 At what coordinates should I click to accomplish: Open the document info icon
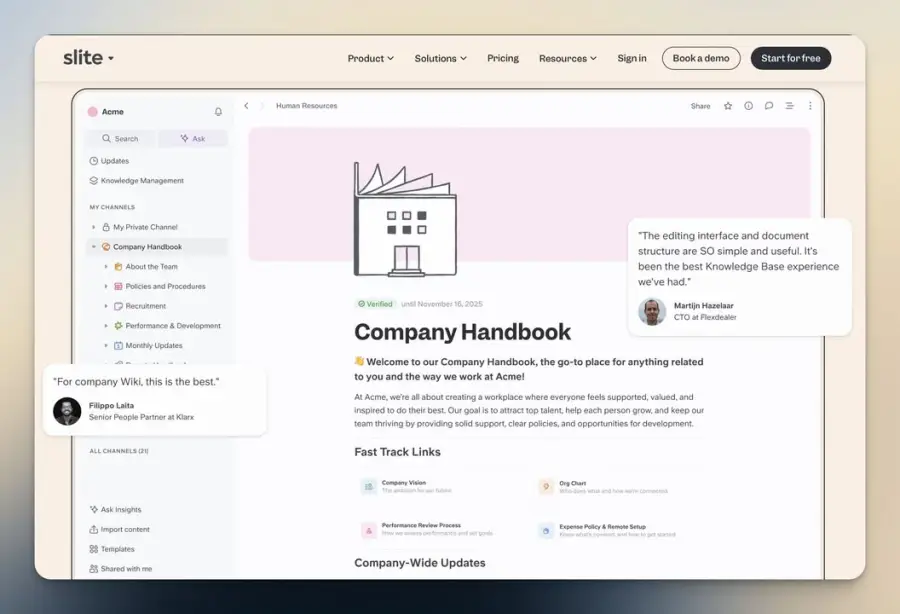tap(748, 106)
